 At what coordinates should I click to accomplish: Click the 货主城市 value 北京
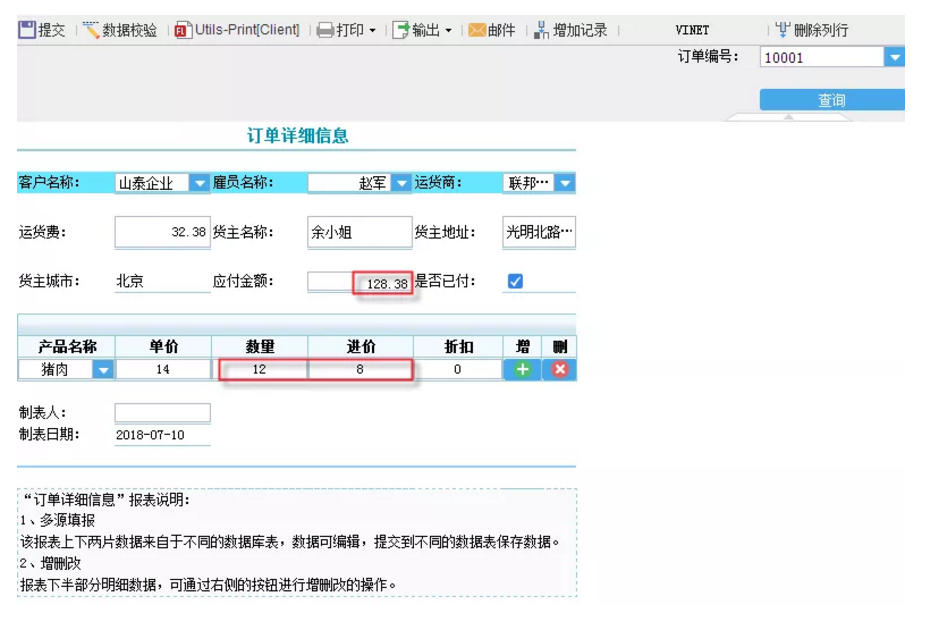[x=130, y=281]
